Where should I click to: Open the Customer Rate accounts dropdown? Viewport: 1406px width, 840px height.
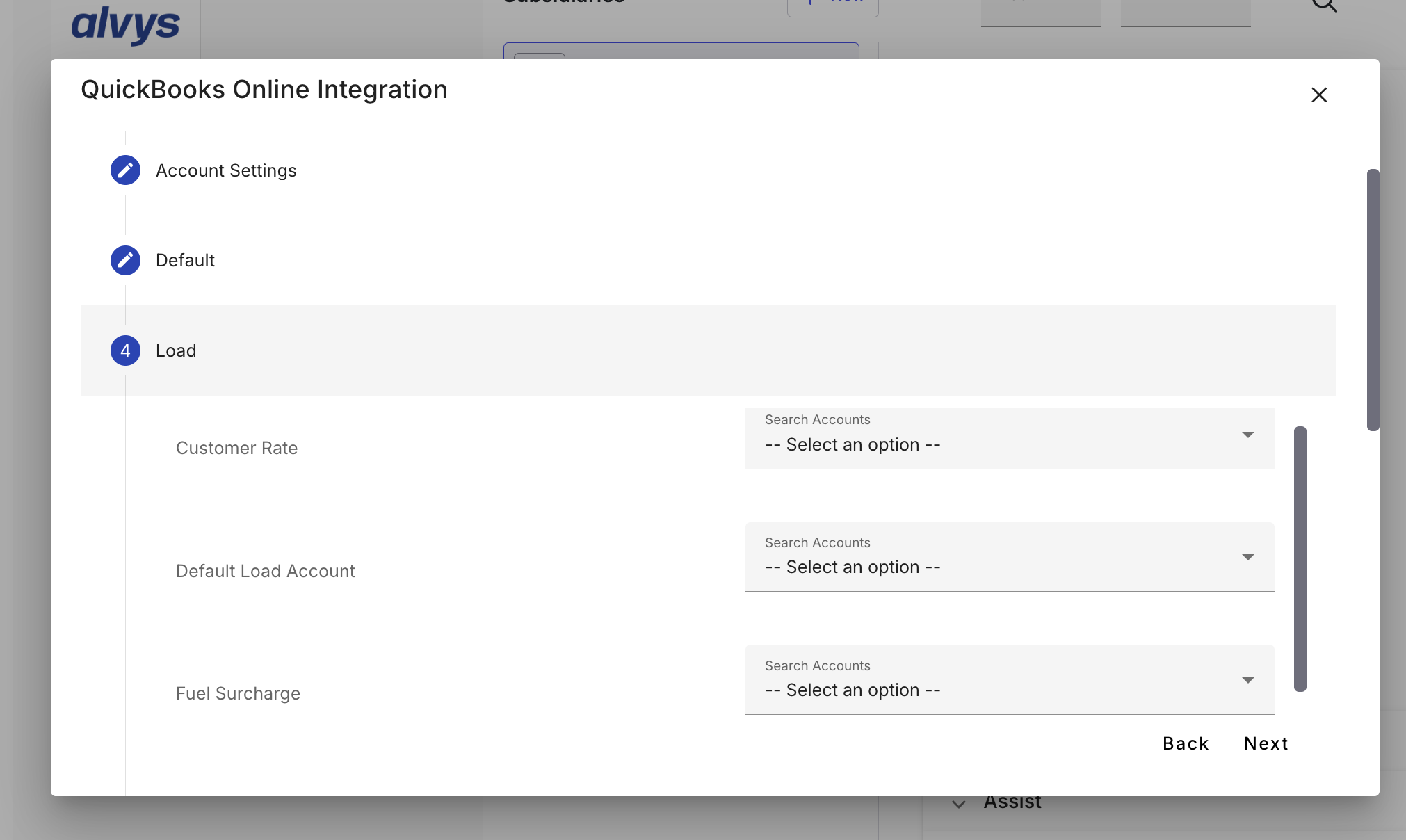[x=1010, y=439]
